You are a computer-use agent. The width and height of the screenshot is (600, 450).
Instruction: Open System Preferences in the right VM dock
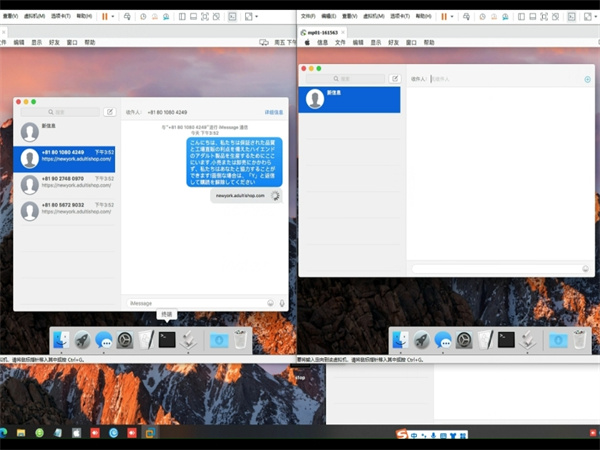(464, 340)
